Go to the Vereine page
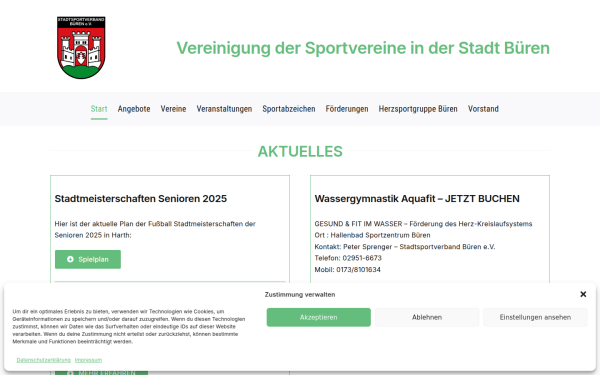The height and width of the screenshot is (375, 600). click(173, 109)
